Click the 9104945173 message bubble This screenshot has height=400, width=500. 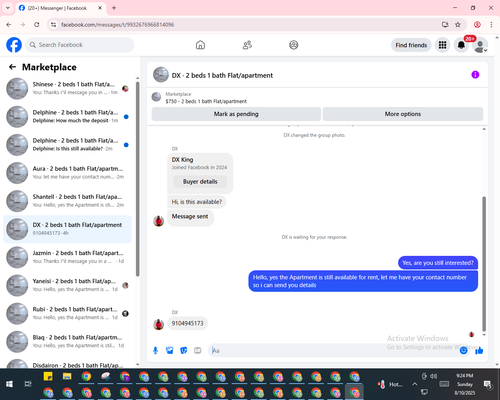point(187,323)
